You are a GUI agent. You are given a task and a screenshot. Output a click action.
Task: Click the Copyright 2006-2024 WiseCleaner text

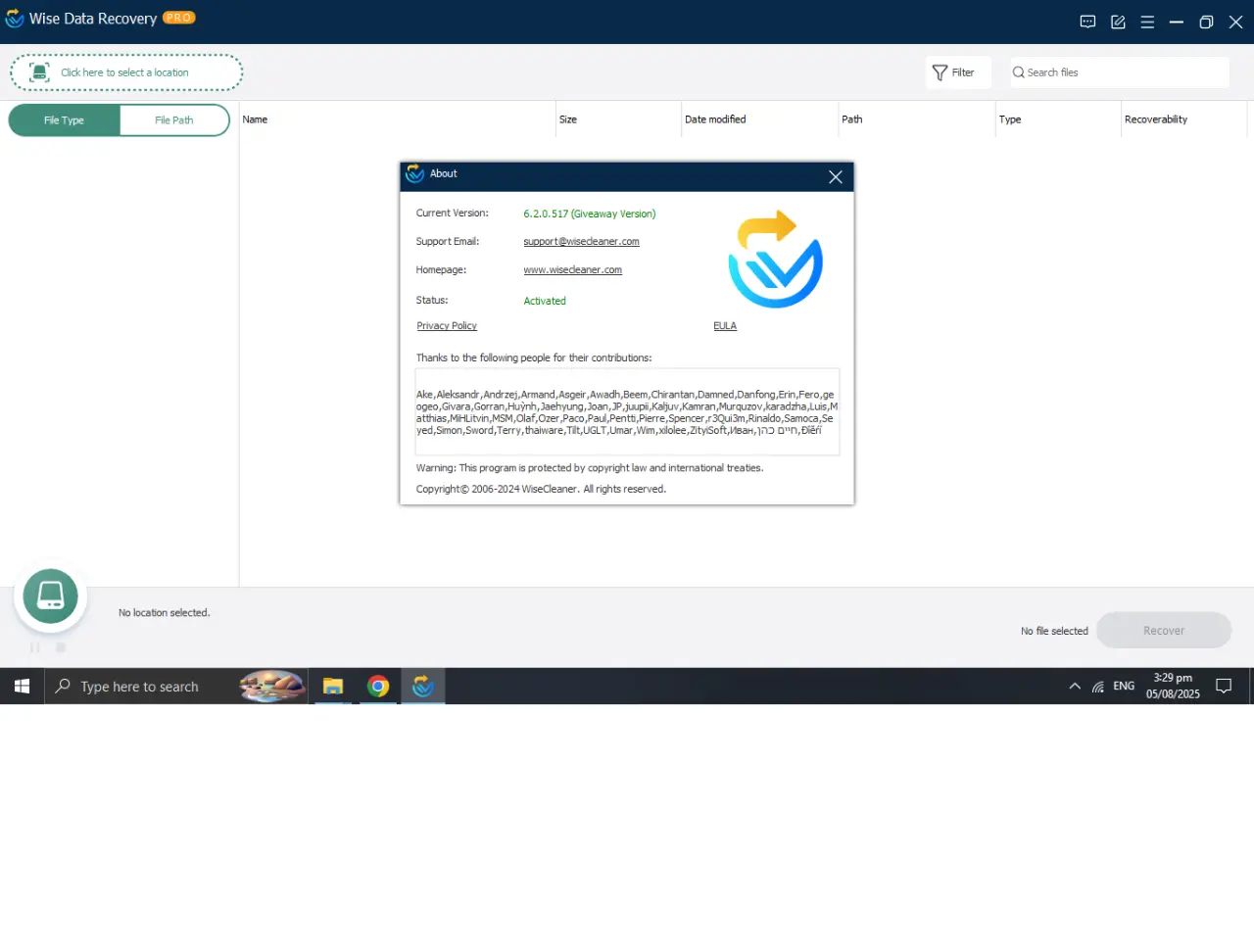[x=541, y=489]
